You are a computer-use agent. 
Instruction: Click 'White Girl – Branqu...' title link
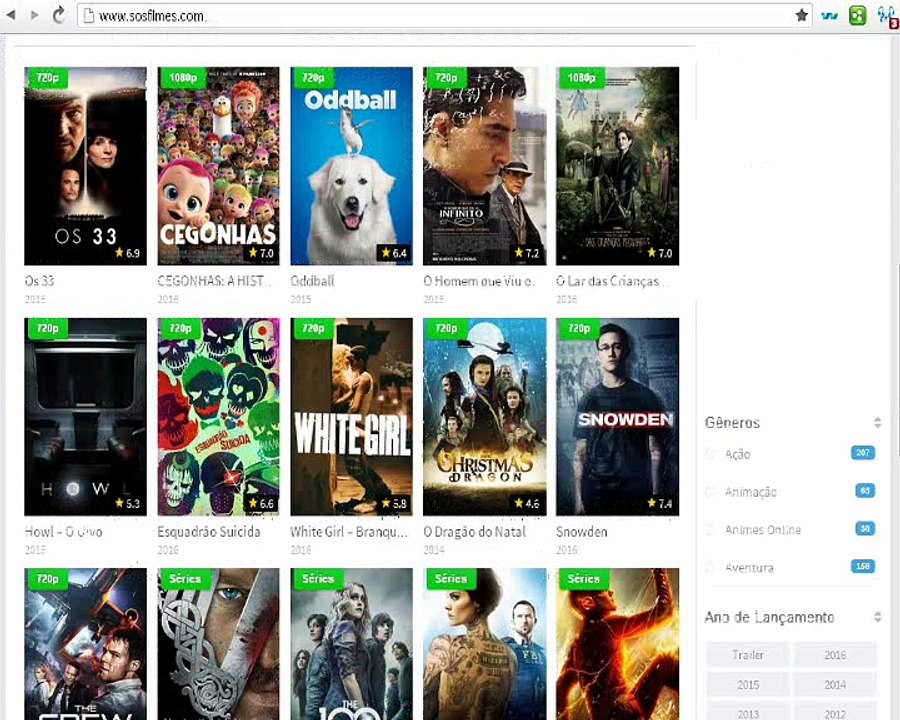[x=349, y=532]
